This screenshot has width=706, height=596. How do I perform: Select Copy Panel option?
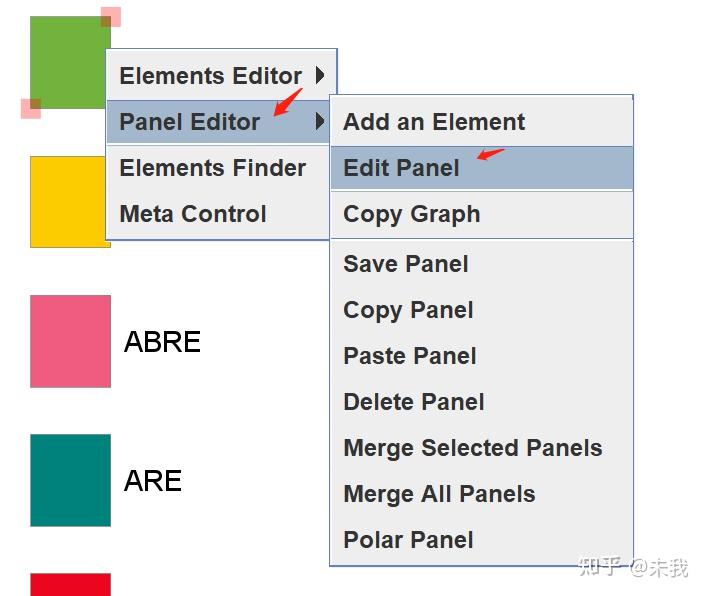pos(408,310)
